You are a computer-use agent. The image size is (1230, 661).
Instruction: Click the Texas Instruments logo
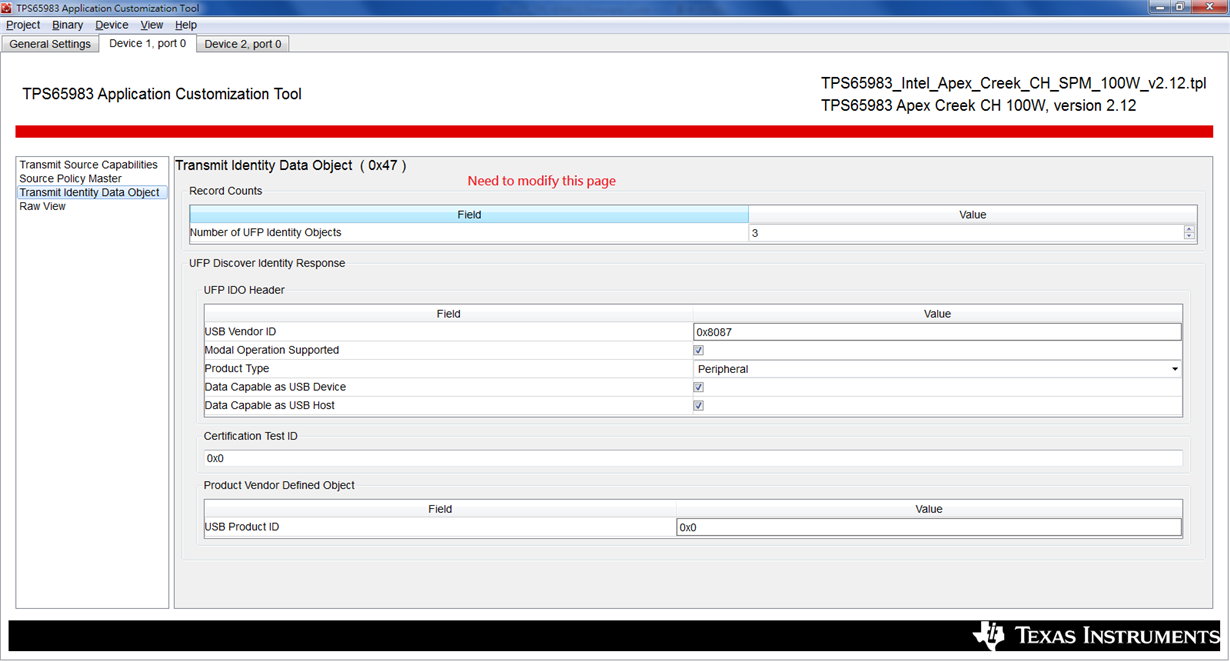point(1096,636)
